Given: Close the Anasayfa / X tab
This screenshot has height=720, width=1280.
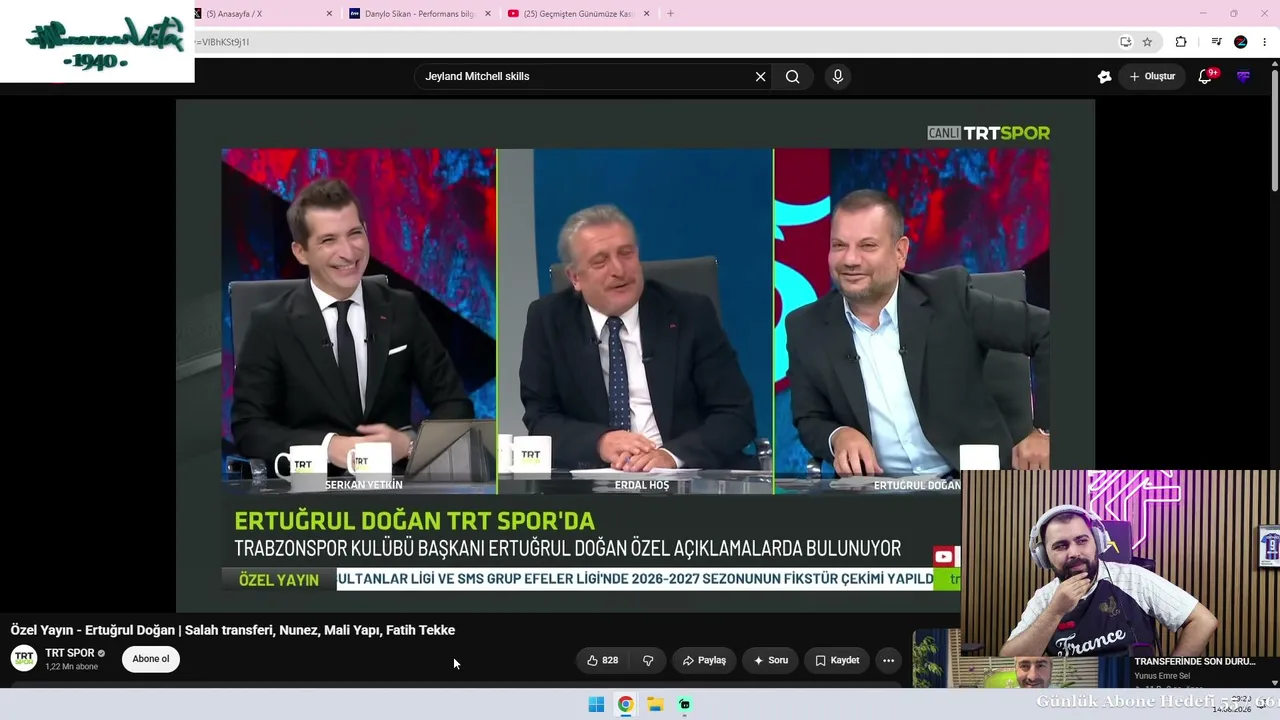Looking at the screenshot, I should pos(329,14).
